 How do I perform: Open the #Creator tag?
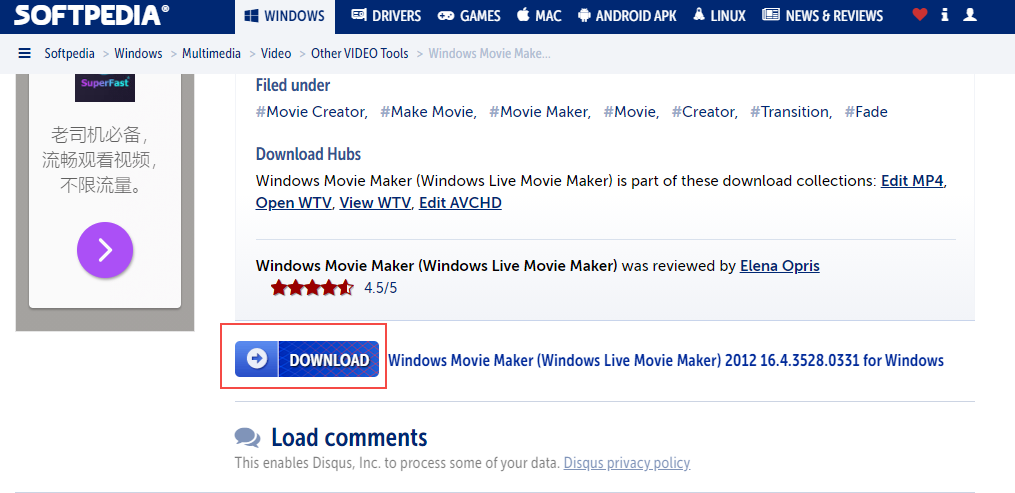[704, 112]
